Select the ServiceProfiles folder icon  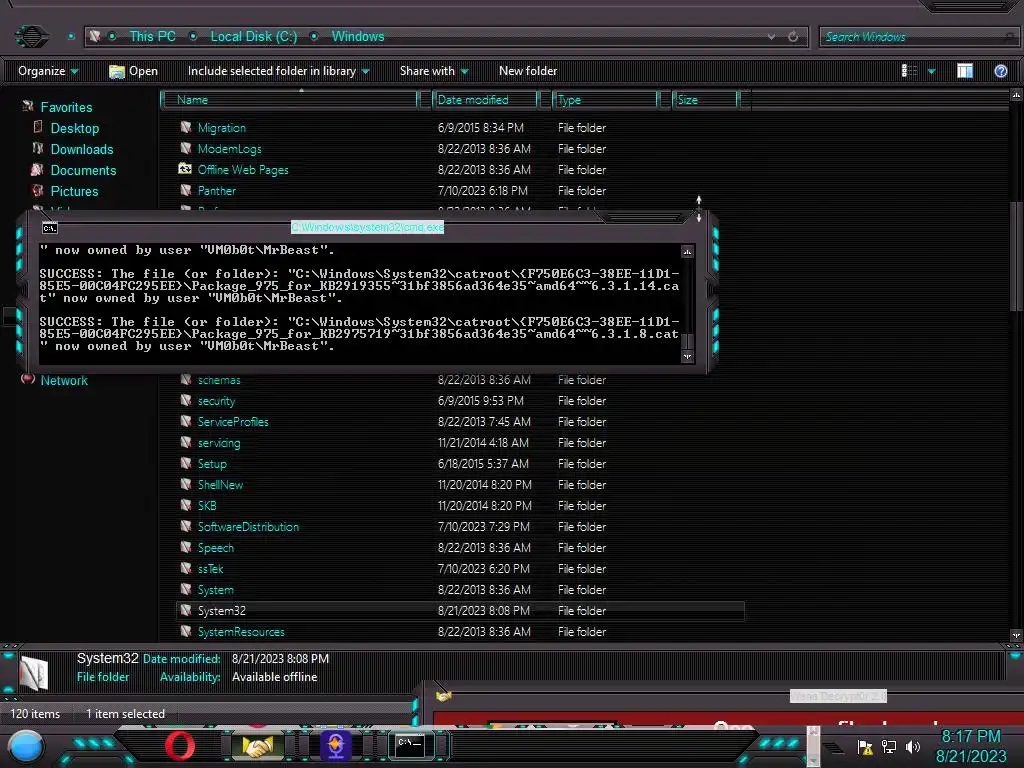tap(186, 421)
